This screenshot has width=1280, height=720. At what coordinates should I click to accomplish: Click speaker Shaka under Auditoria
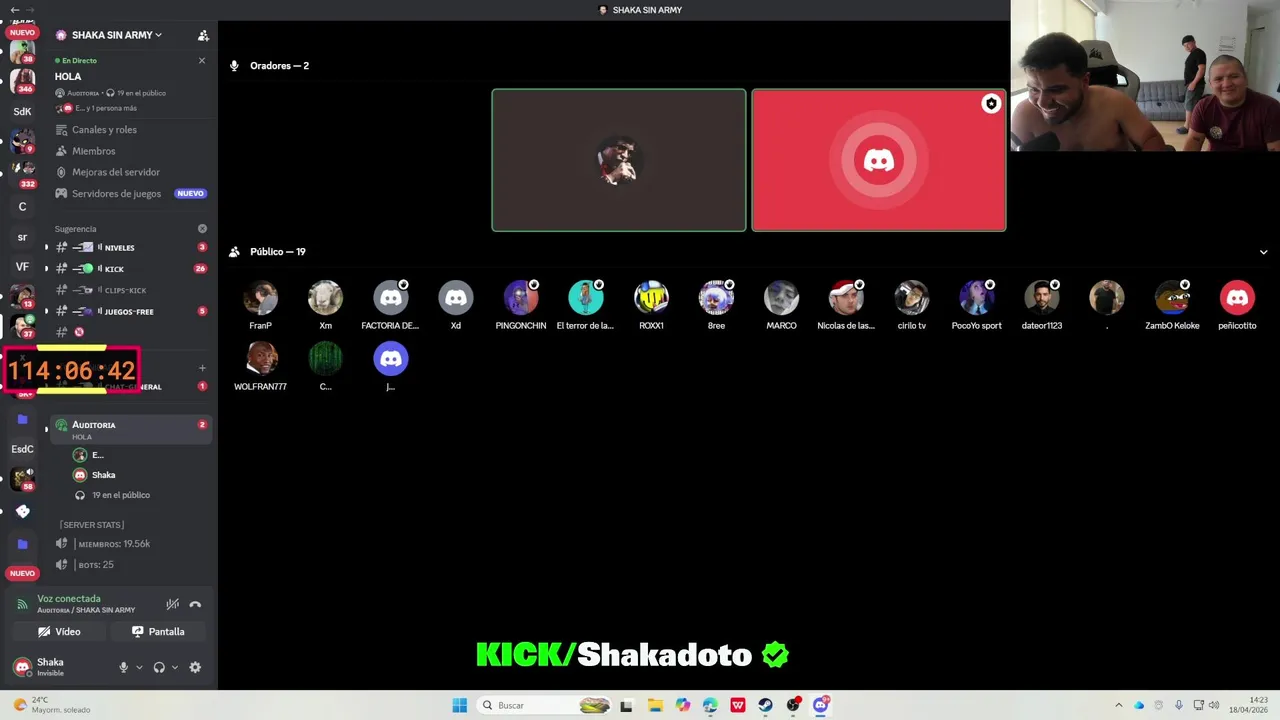click(103, 475)
